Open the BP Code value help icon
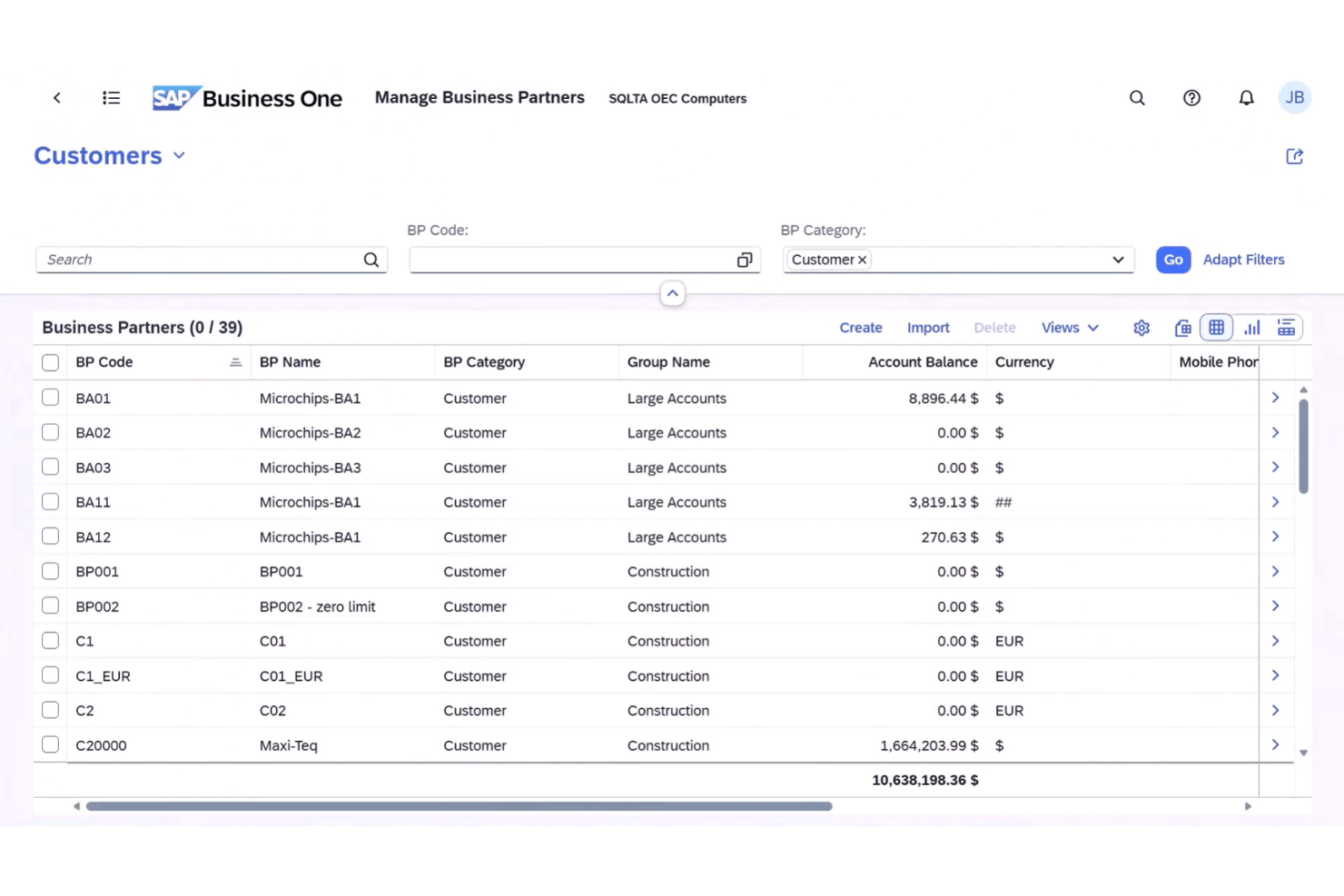Image resolution: width=1344 pixels, height=896 pixels. point(745,260)
